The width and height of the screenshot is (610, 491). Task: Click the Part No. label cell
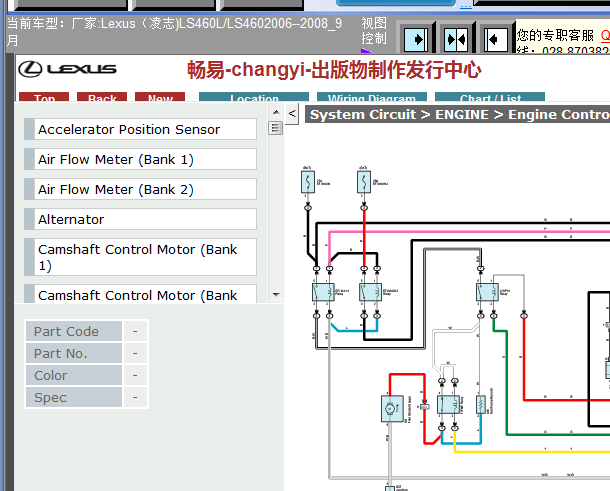(x=74, y=353)
